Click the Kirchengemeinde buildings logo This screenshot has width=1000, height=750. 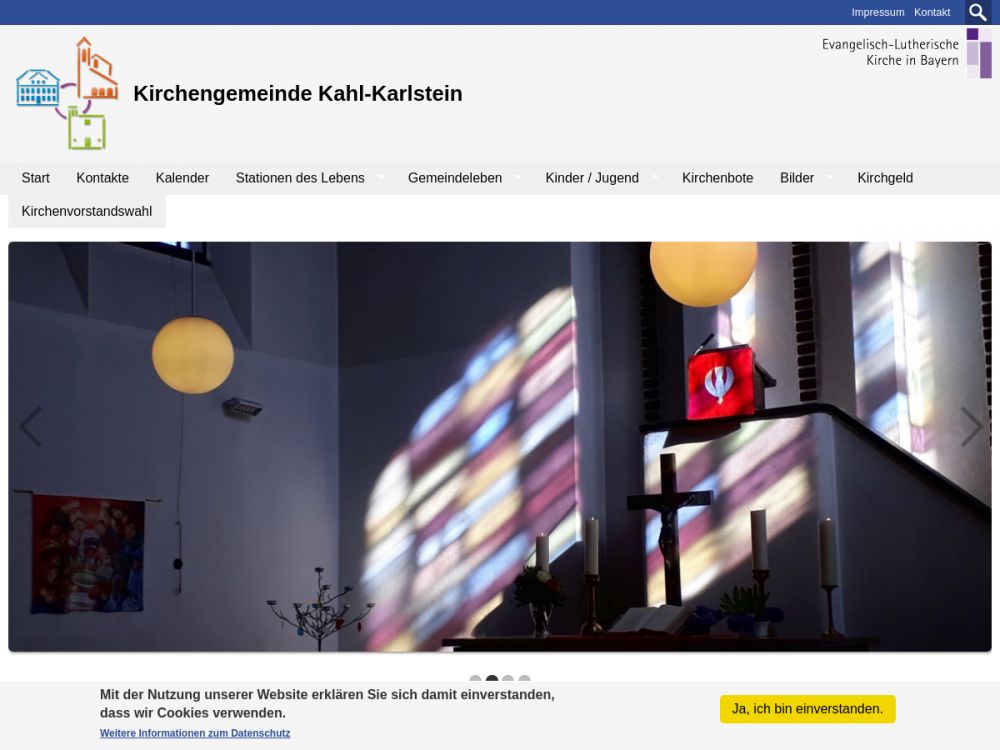[67, 94]
